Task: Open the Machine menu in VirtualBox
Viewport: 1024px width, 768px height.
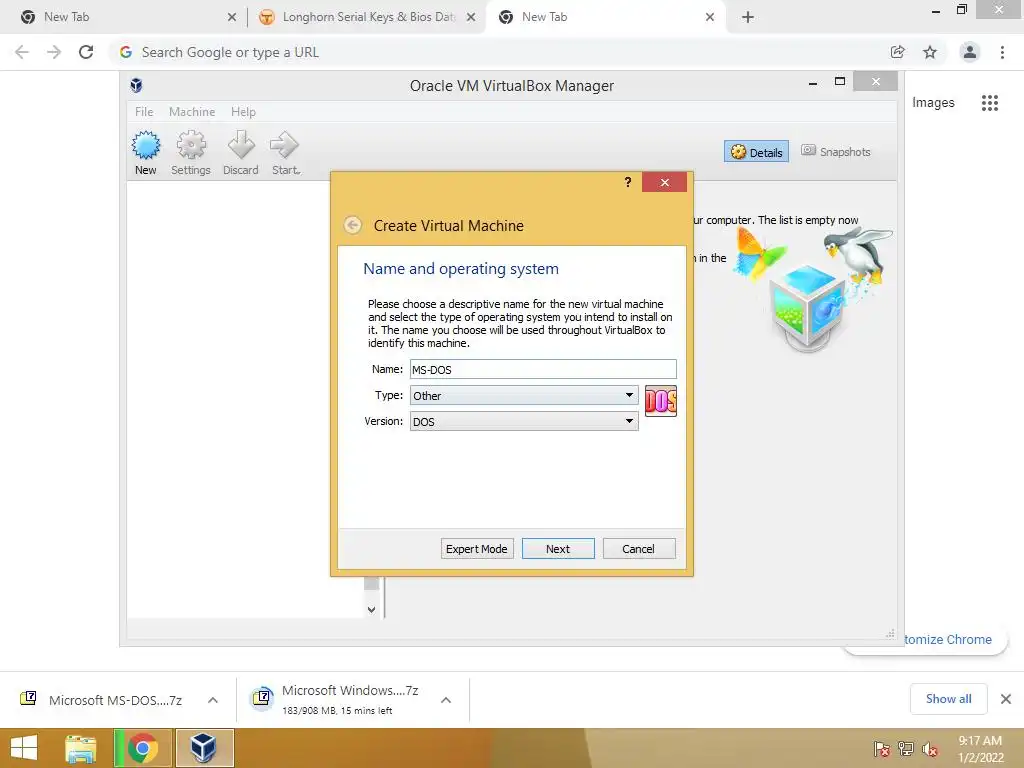Action: point(192,112)
